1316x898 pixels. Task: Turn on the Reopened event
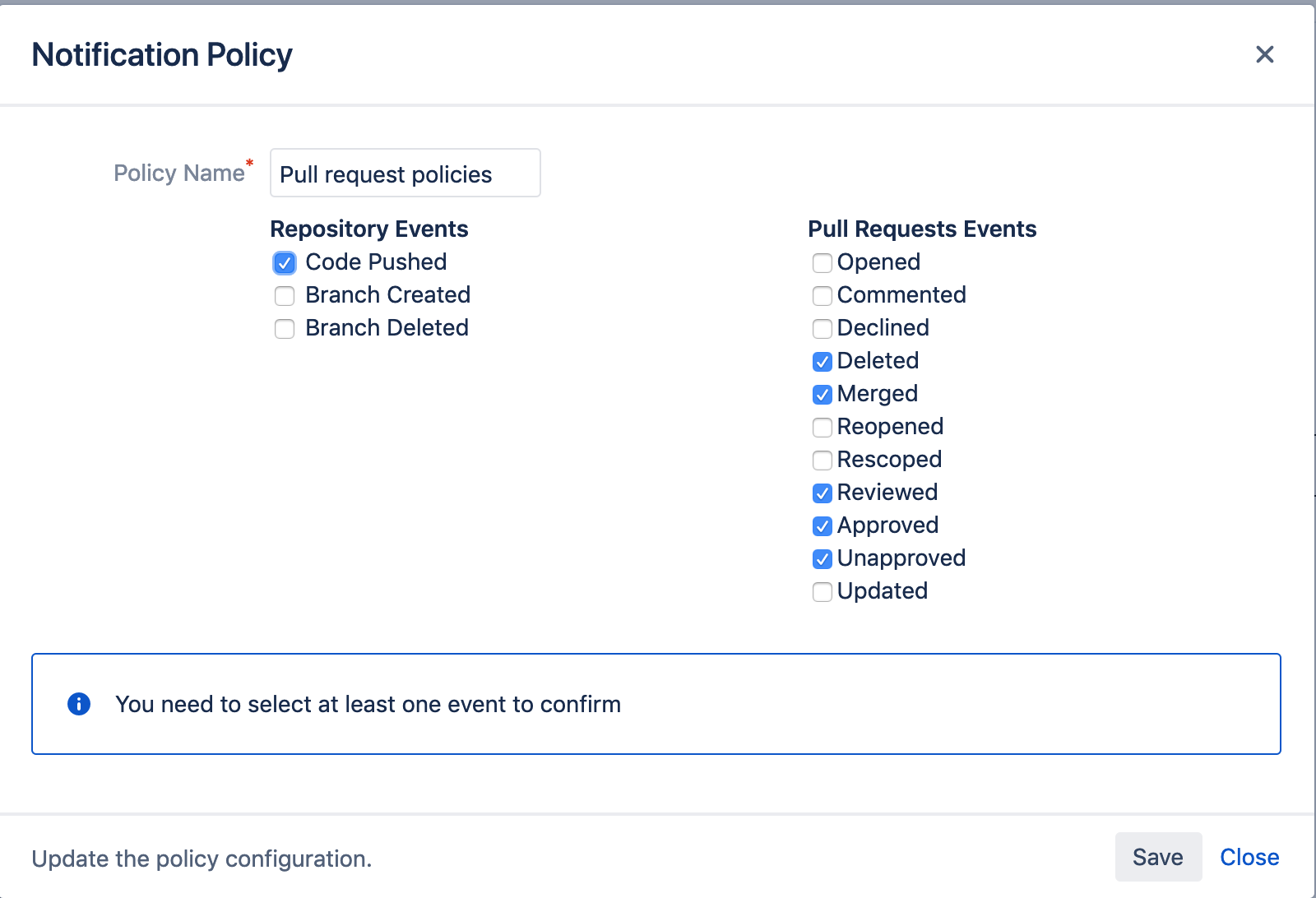pyautogui.click(x=822, y=428)
